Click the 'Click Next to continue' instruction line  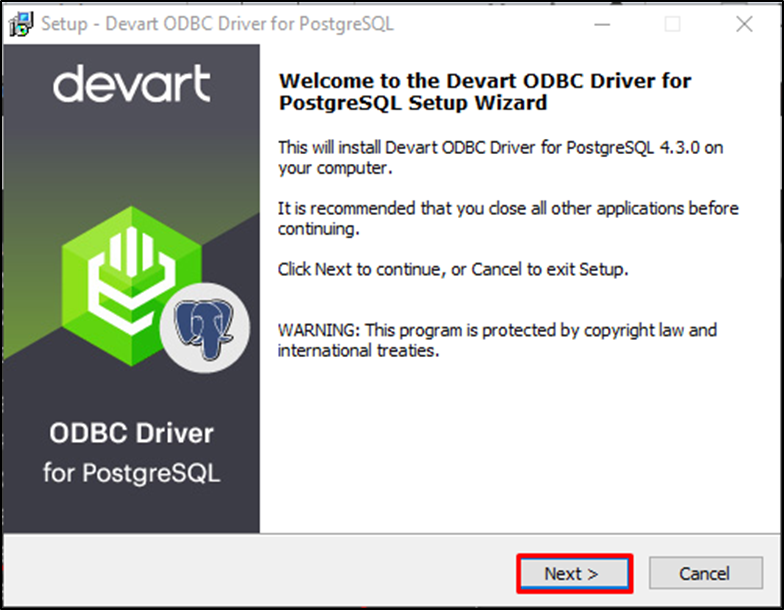point(452,270)
